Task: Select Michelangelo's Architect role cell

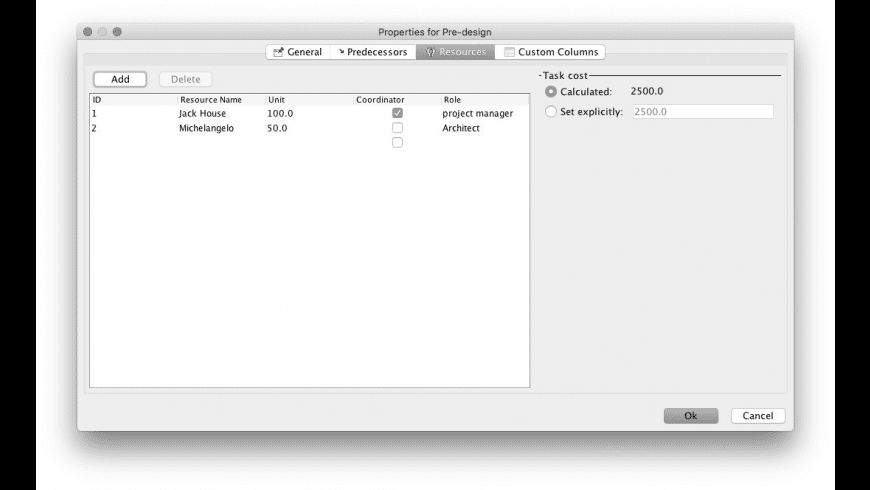Action: pos(461,128)
